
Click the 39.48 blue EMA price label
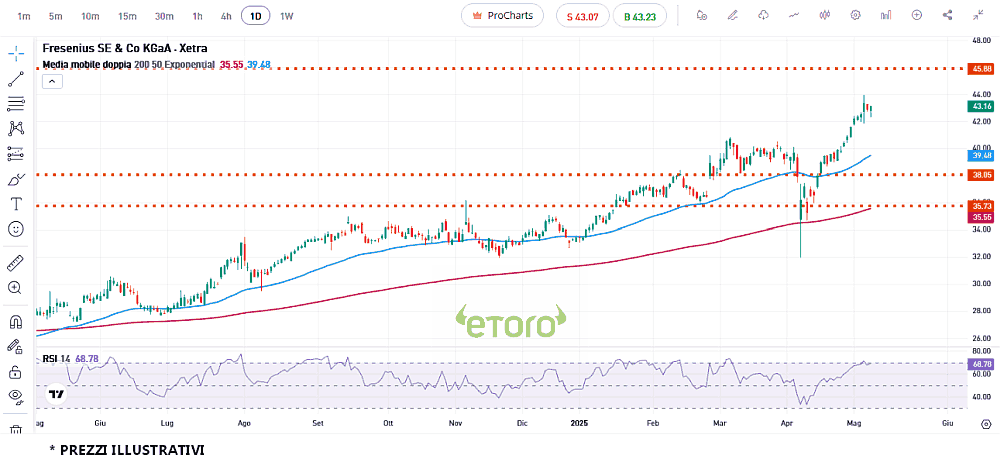tap(981, 155)
